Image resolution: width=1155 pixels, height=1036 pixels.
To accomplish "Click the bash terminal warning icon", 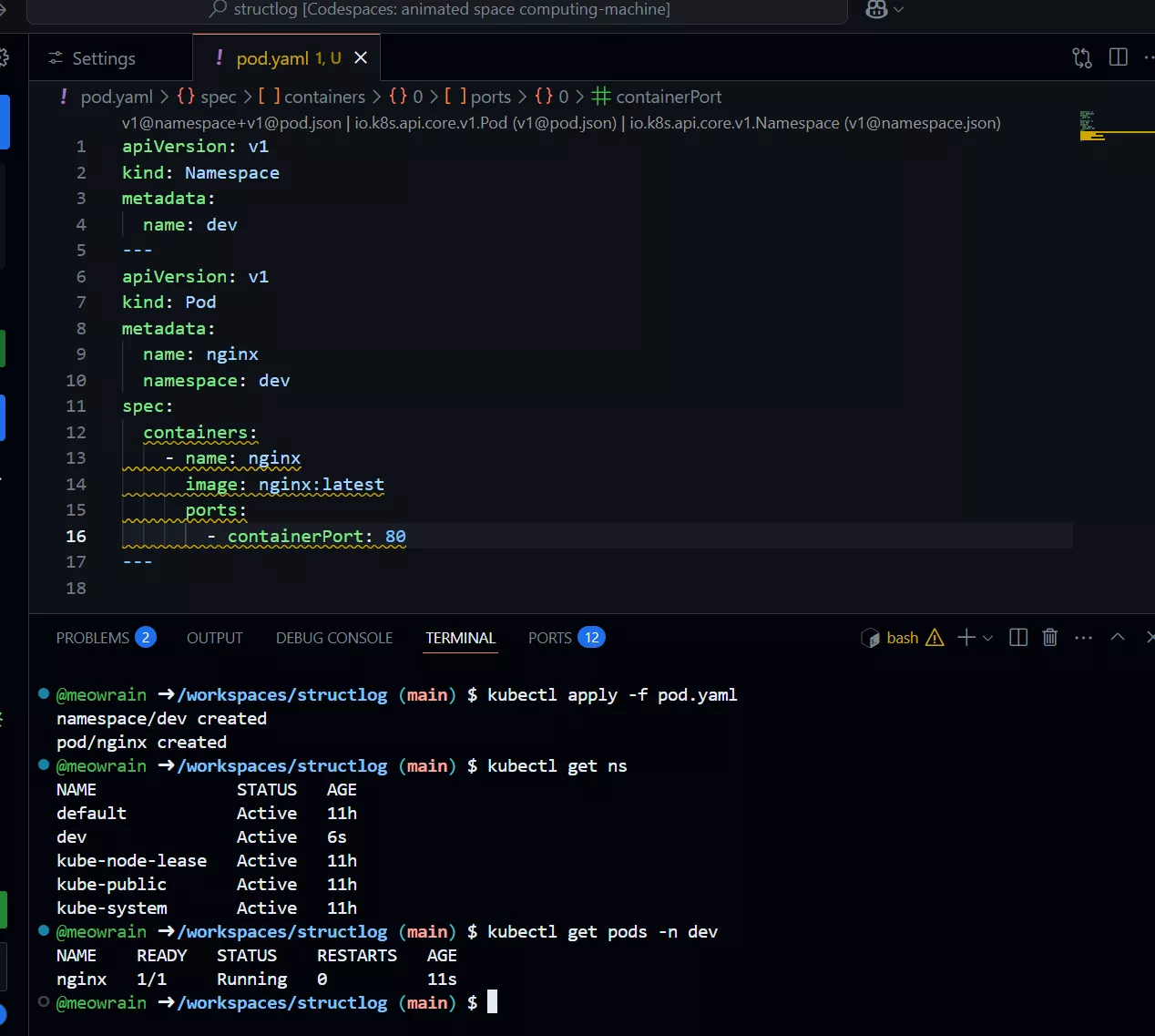I will 935,638.
